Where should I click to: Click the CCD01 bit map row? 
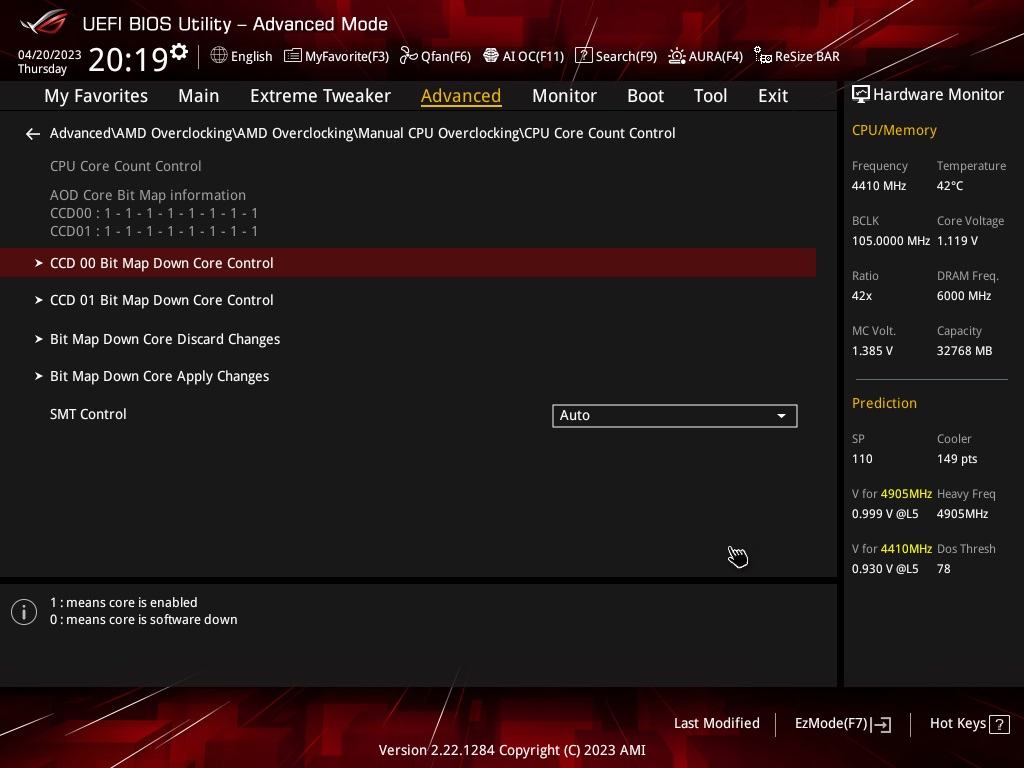pyautogui.click(x=153, y=231)
